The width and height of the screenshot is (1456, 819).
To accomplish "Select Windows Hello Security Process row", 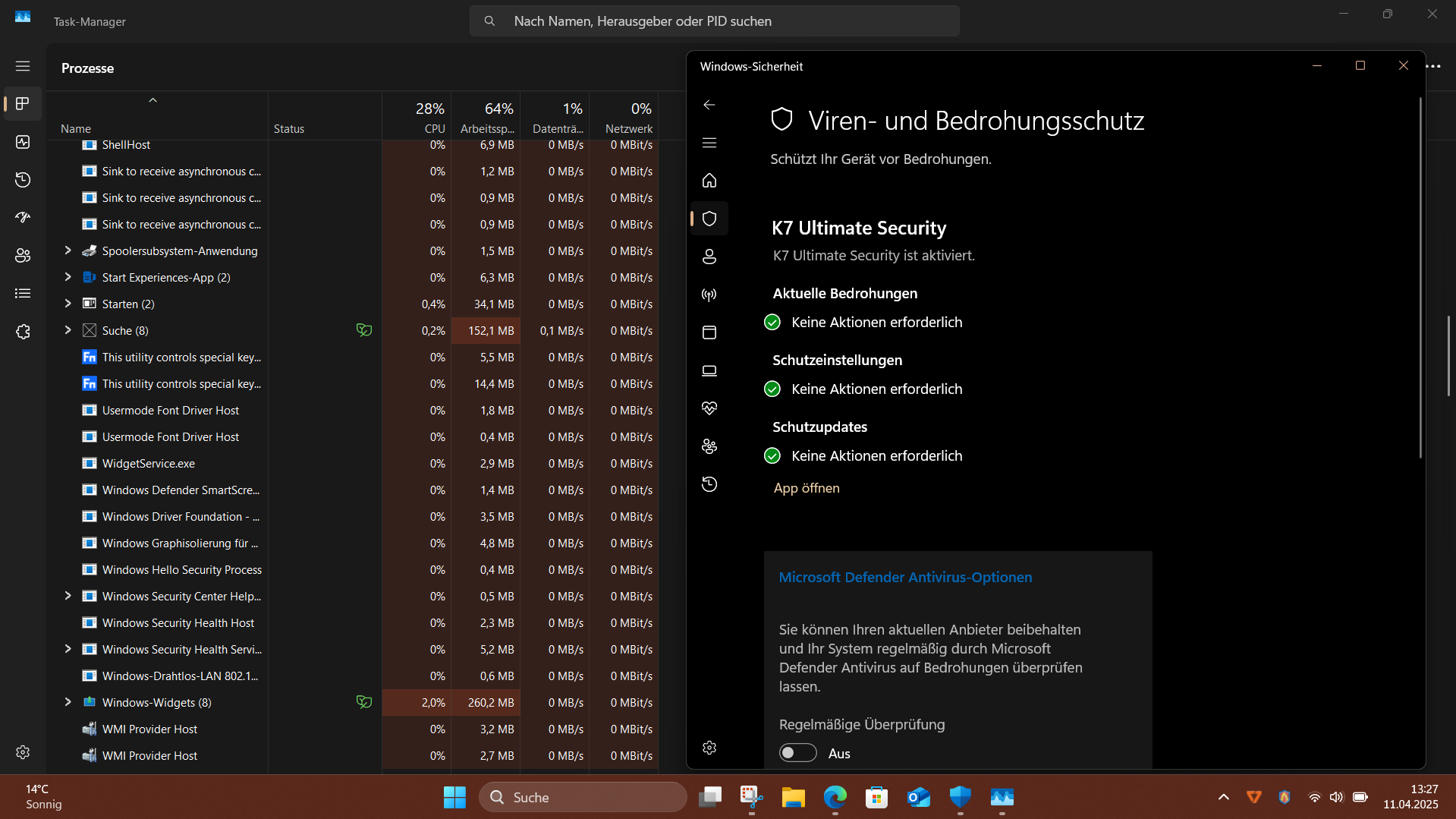I will (352, 569).
